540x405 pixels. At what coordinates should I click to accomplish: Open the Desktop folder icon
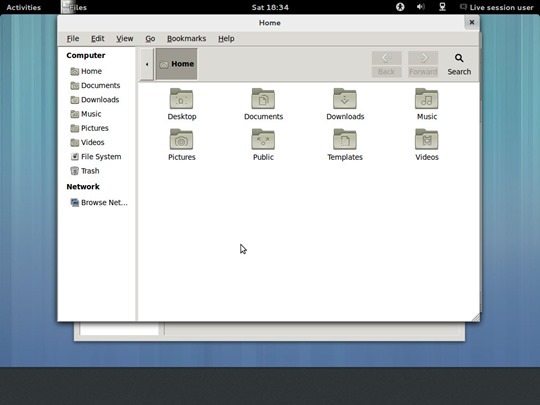[181, 99]
